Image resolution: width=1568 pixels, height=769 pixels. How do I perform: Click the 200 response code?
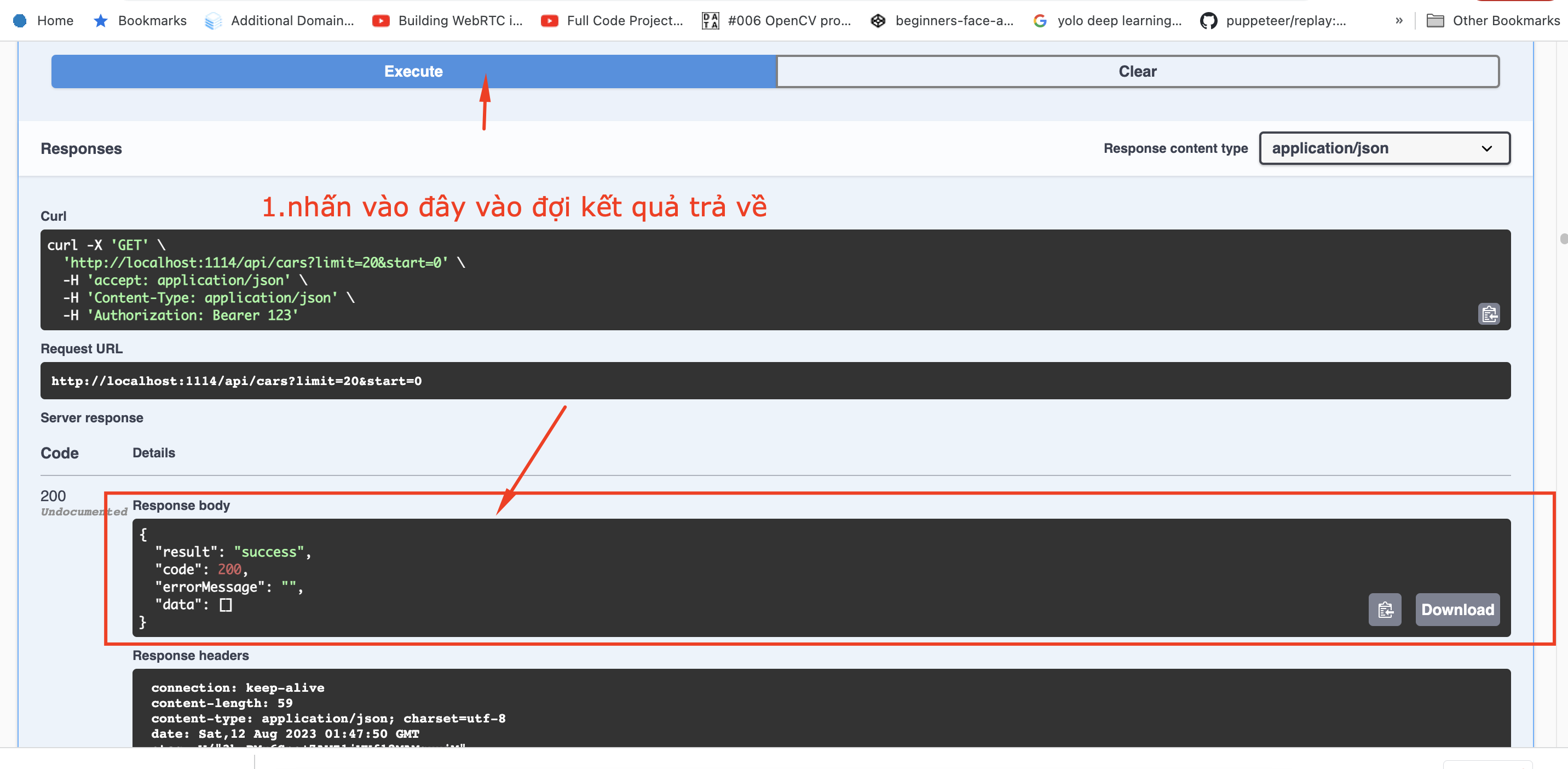point(53,496)
